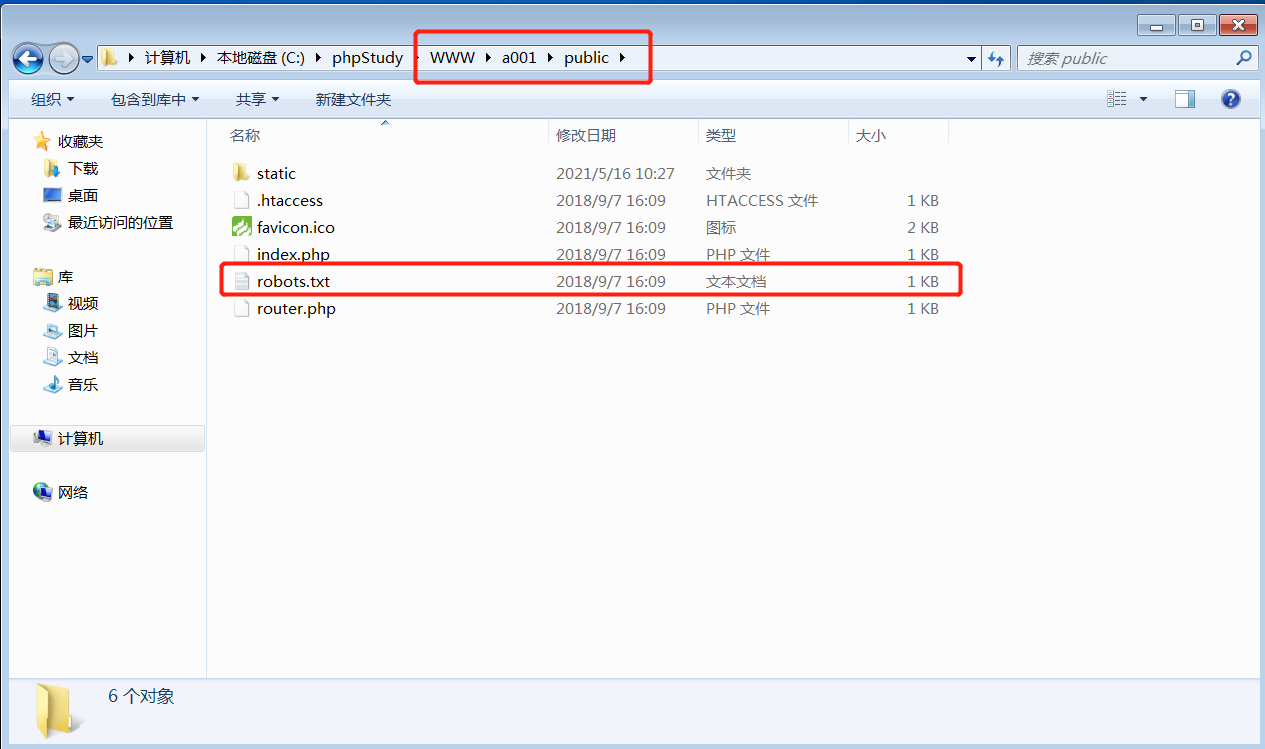Select 计算机 in the address breadcrumb

[167, 58]
